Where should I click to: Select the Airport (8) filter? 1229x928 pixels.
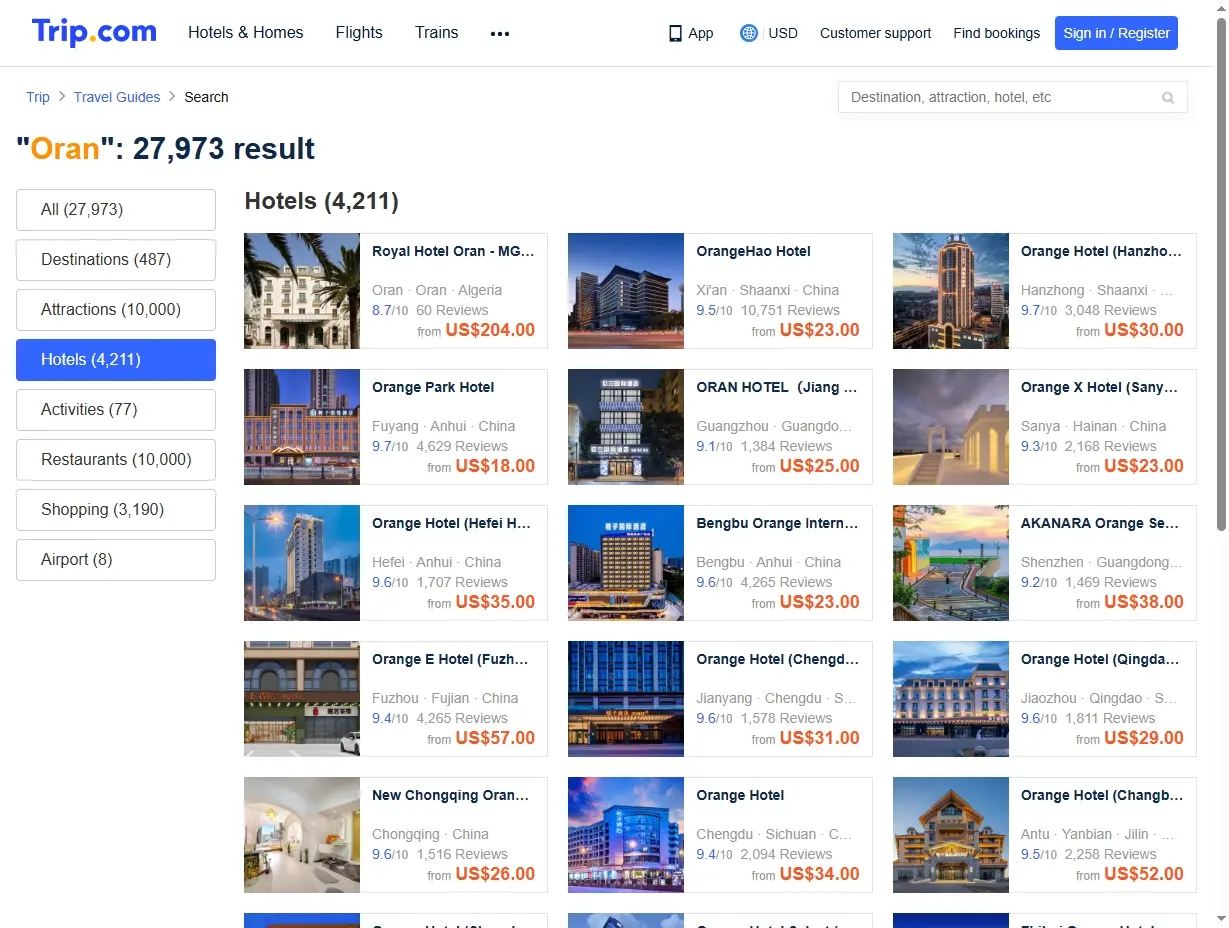[116, 560]
